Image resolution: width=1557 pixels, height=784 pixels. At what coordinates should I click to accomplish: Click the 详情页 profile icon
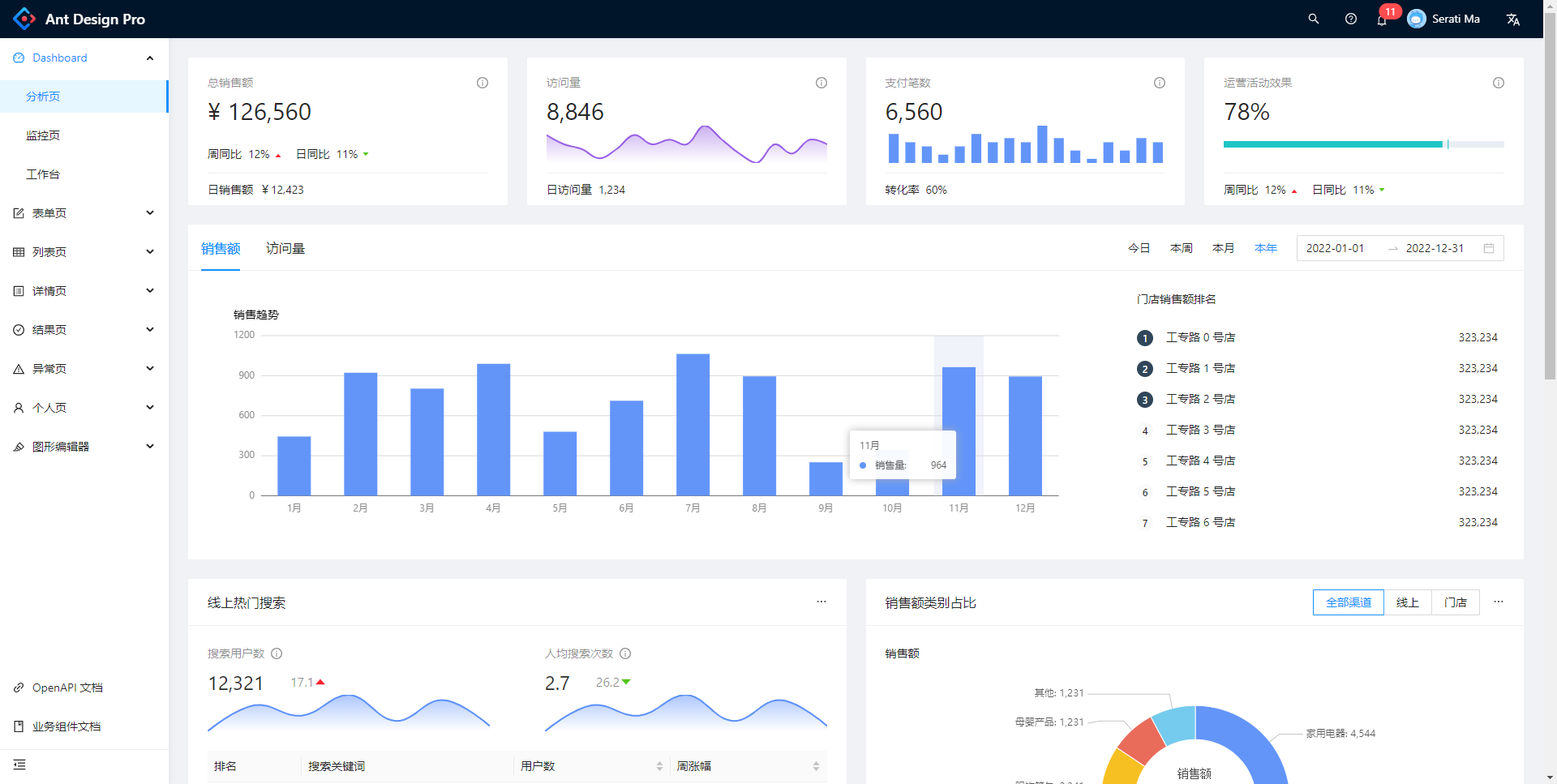(19, 291)
